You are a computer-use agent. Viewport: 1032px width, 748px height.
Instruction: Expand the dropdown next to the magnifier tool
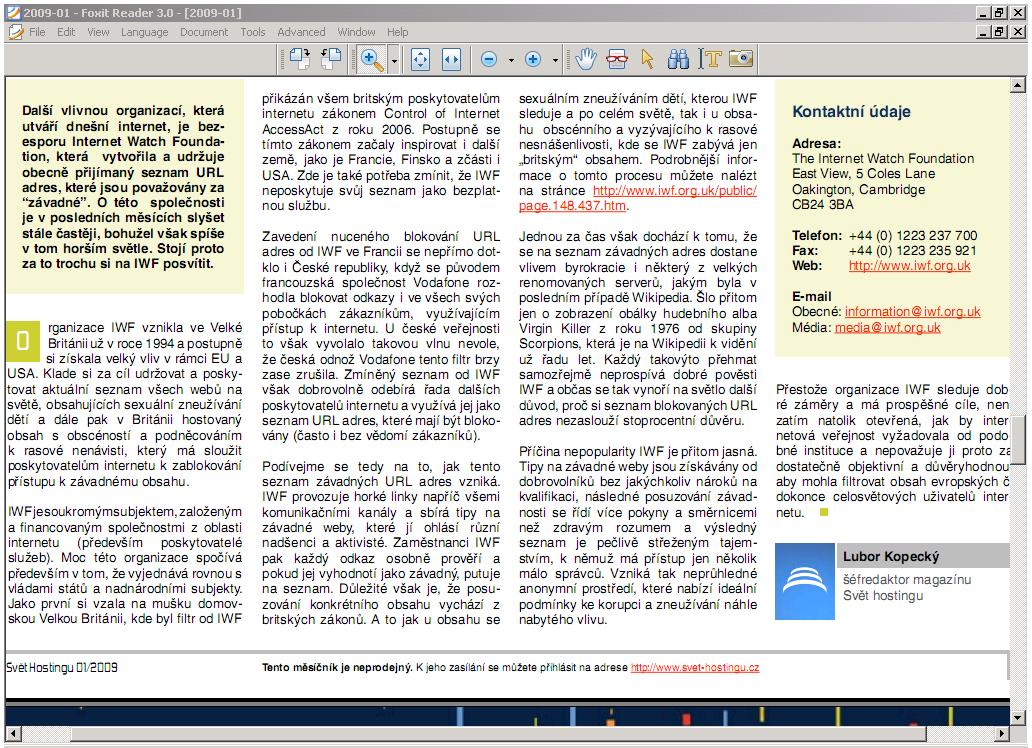(394, 59)
